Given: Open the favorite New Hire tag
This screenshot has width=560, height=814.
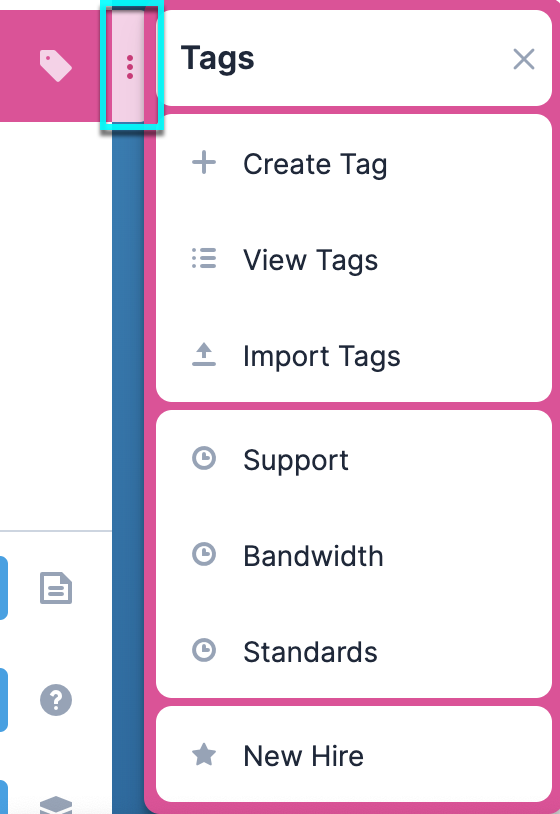Looking at the screenshot, I should click(353, 755).
